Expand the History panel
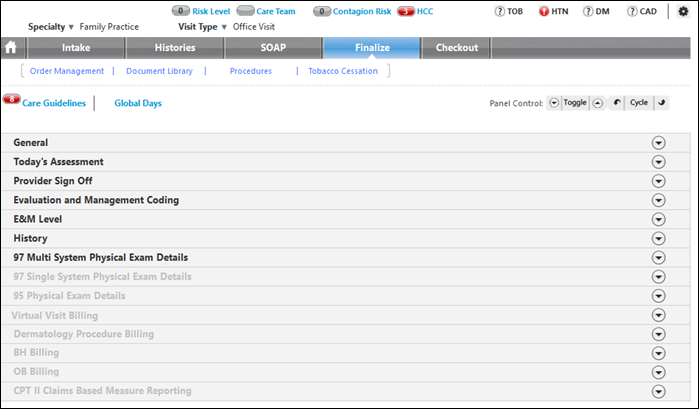The width and height of the screenshot is (699, 409). click(658, 239)
